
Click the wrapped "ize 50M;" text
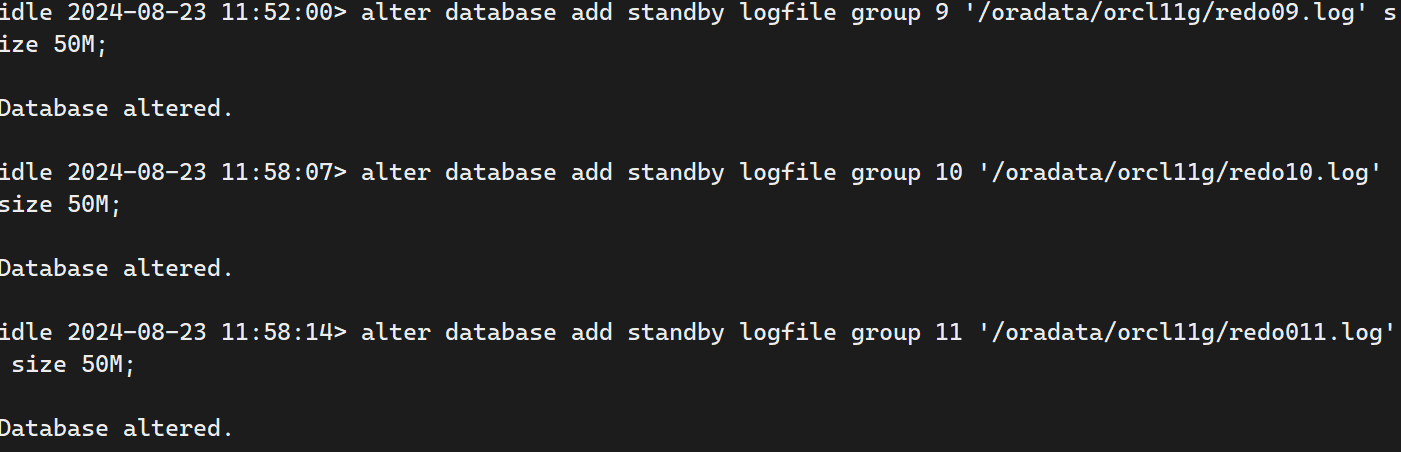pos(52,44)
